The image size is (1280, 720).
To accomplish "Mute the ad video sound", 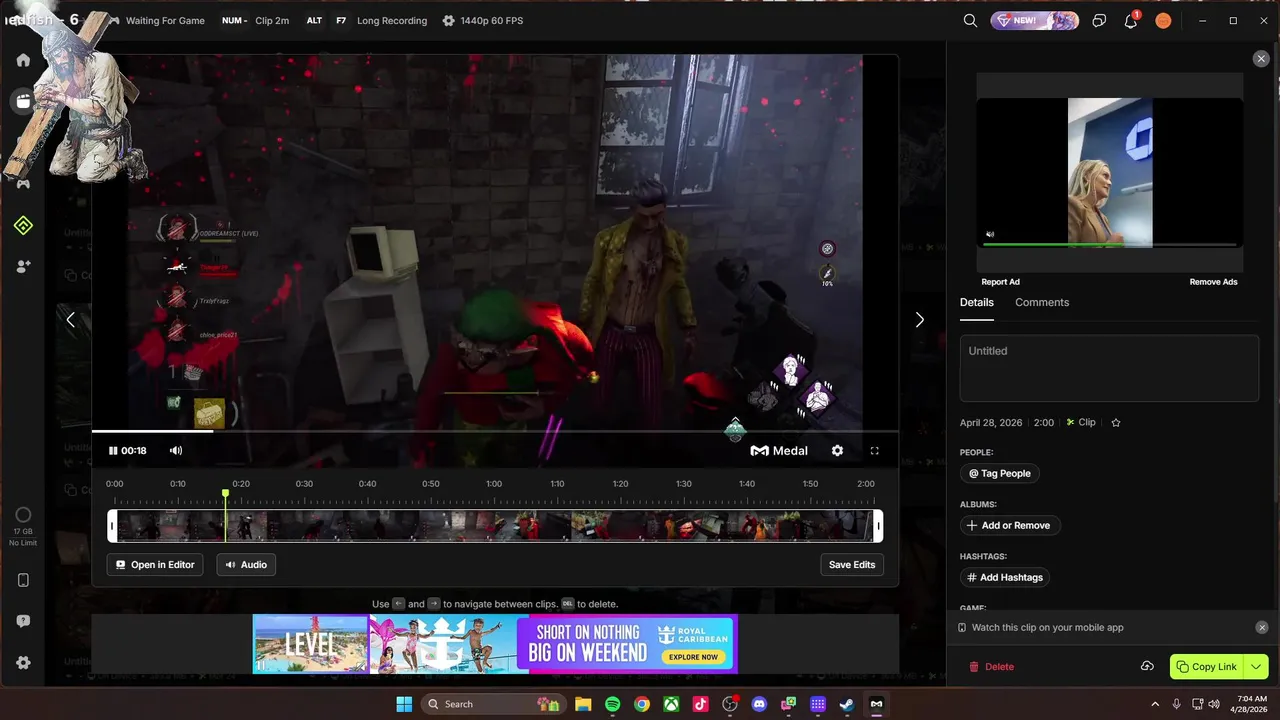I will coord(990,235).
